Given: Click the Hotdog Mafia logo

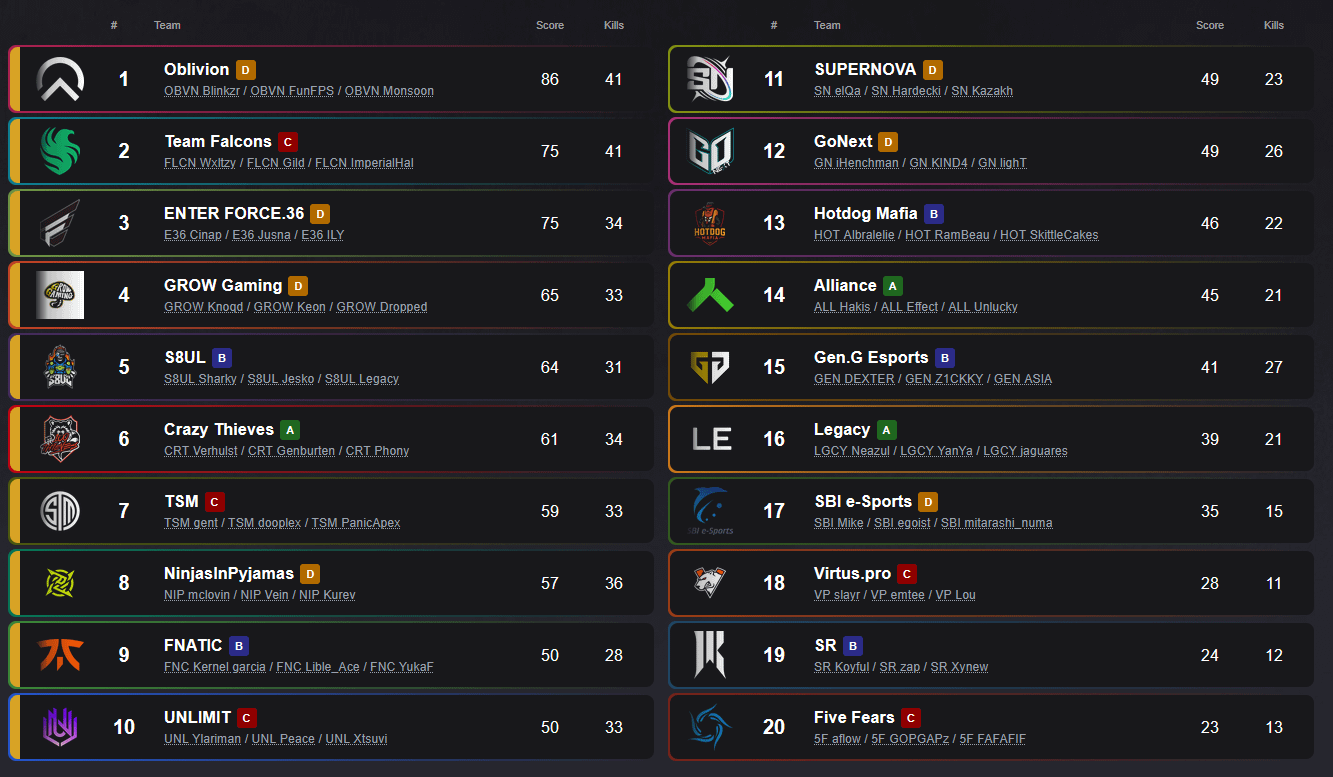Looking at the screenshot, I should (x=710, y=223).
